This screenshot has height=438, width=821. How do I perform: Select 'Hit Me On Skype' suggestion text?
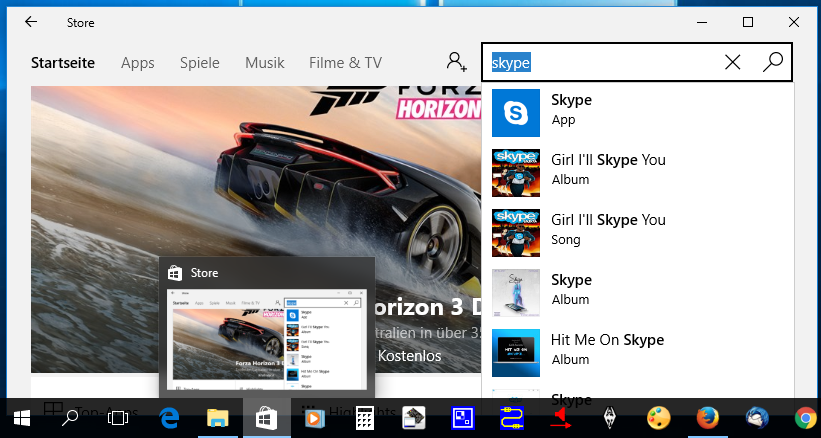click(607, 340)
